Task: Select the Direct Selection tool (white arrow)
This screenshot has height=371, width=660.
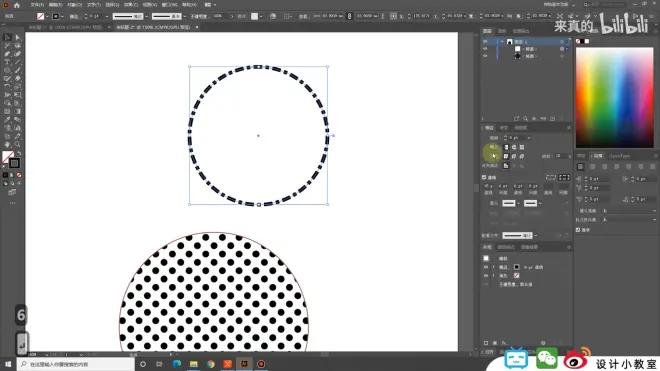Action: pos(18,37)
